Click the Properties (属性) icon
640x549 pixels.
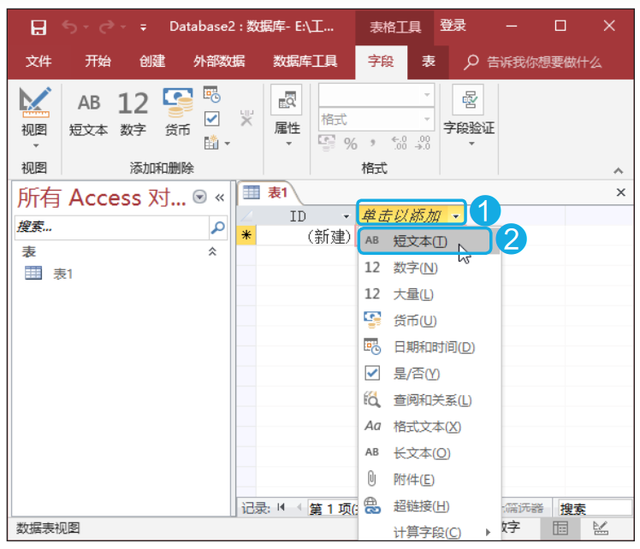pos(287,116)
